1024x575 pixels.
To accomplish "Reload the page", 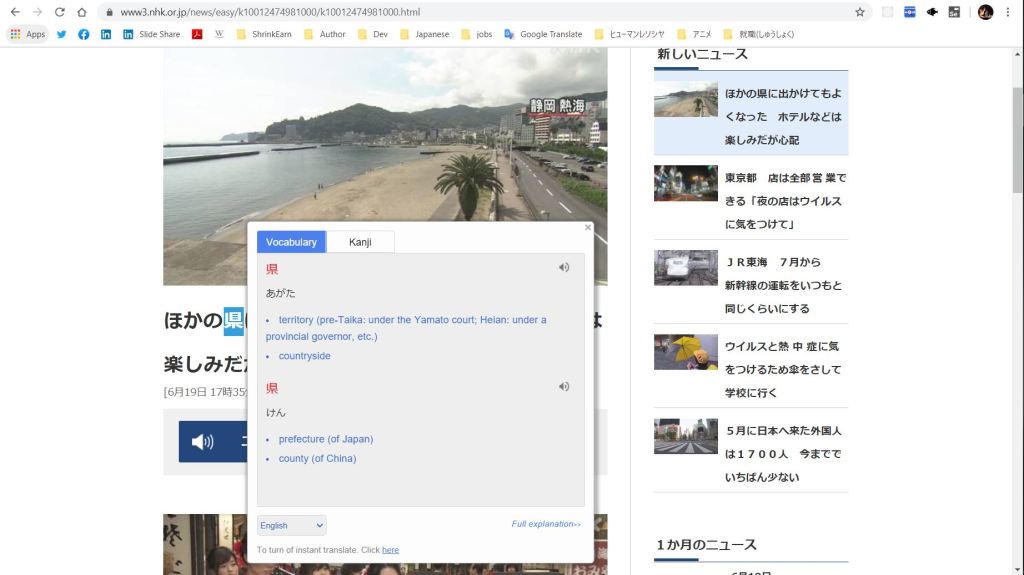I will point(60,12).
